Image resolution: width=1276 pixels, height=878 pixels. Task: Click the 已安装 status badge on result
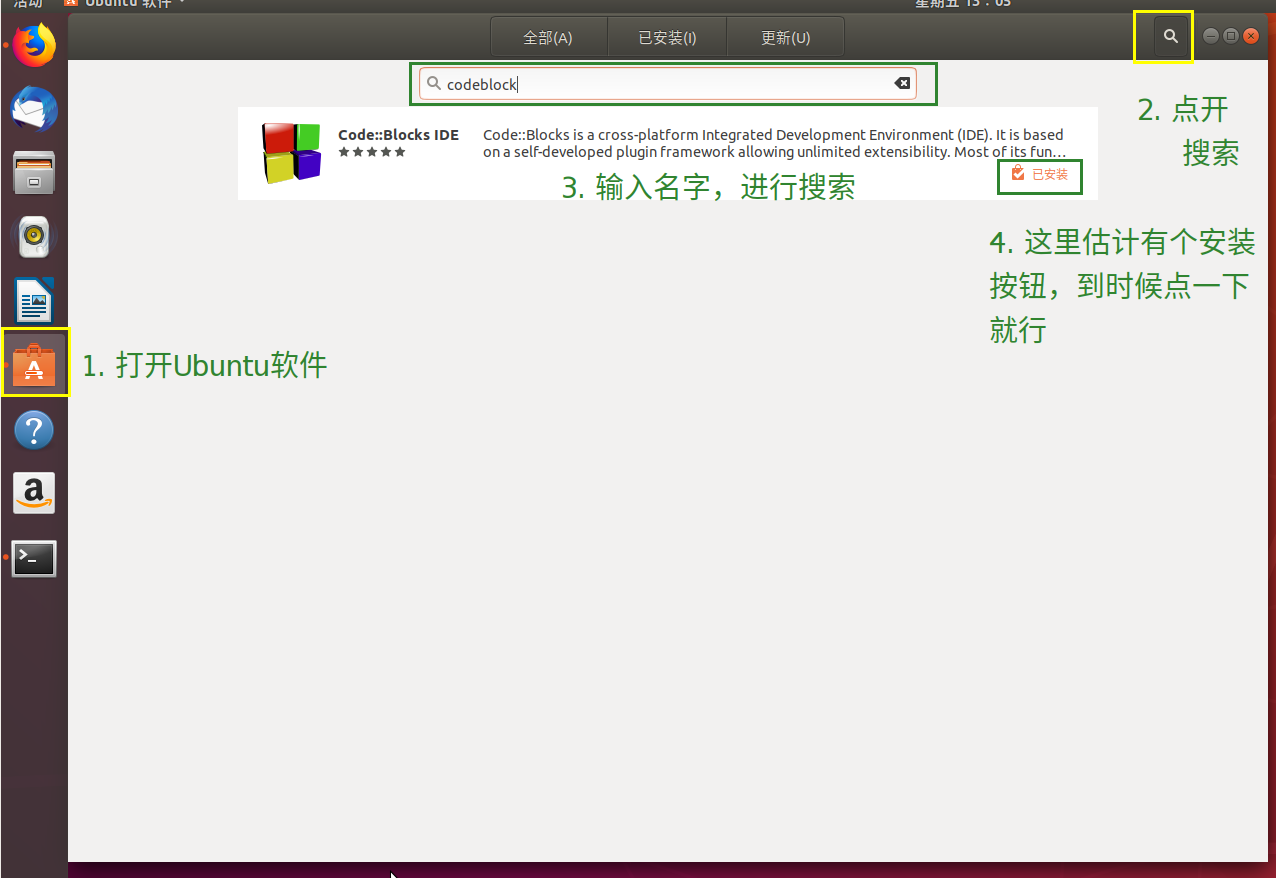(1040, 174)
